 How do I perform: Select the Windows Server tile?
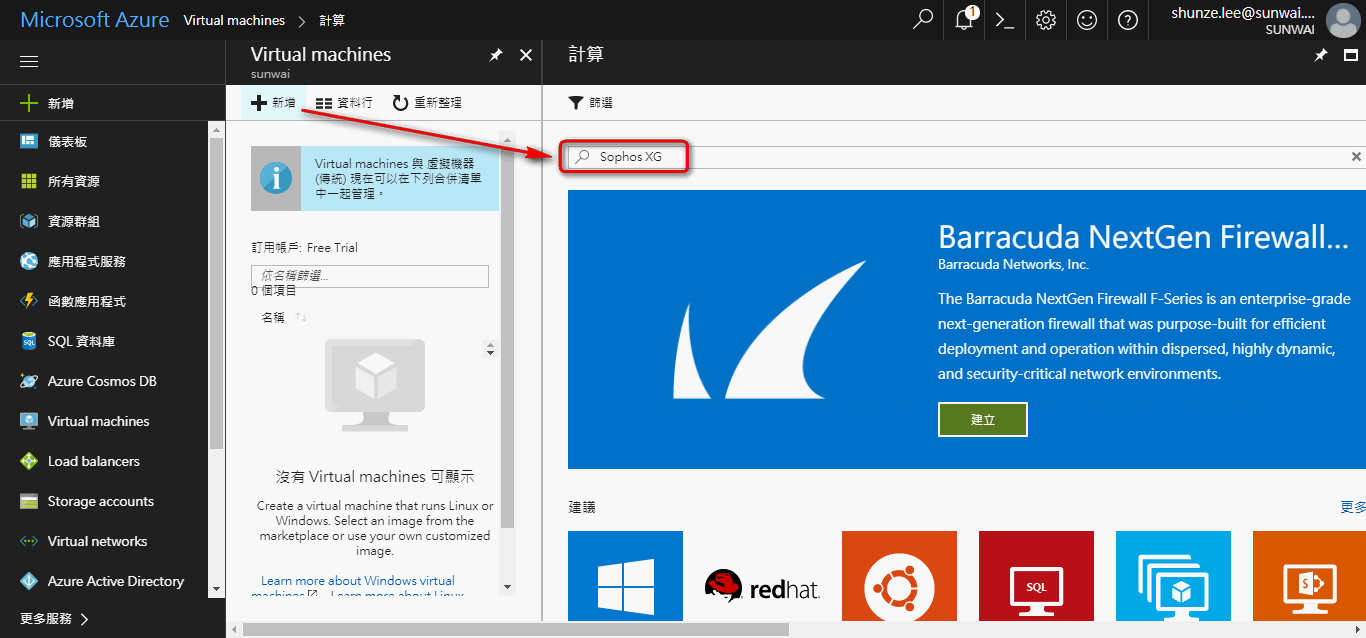pos(625,577)
